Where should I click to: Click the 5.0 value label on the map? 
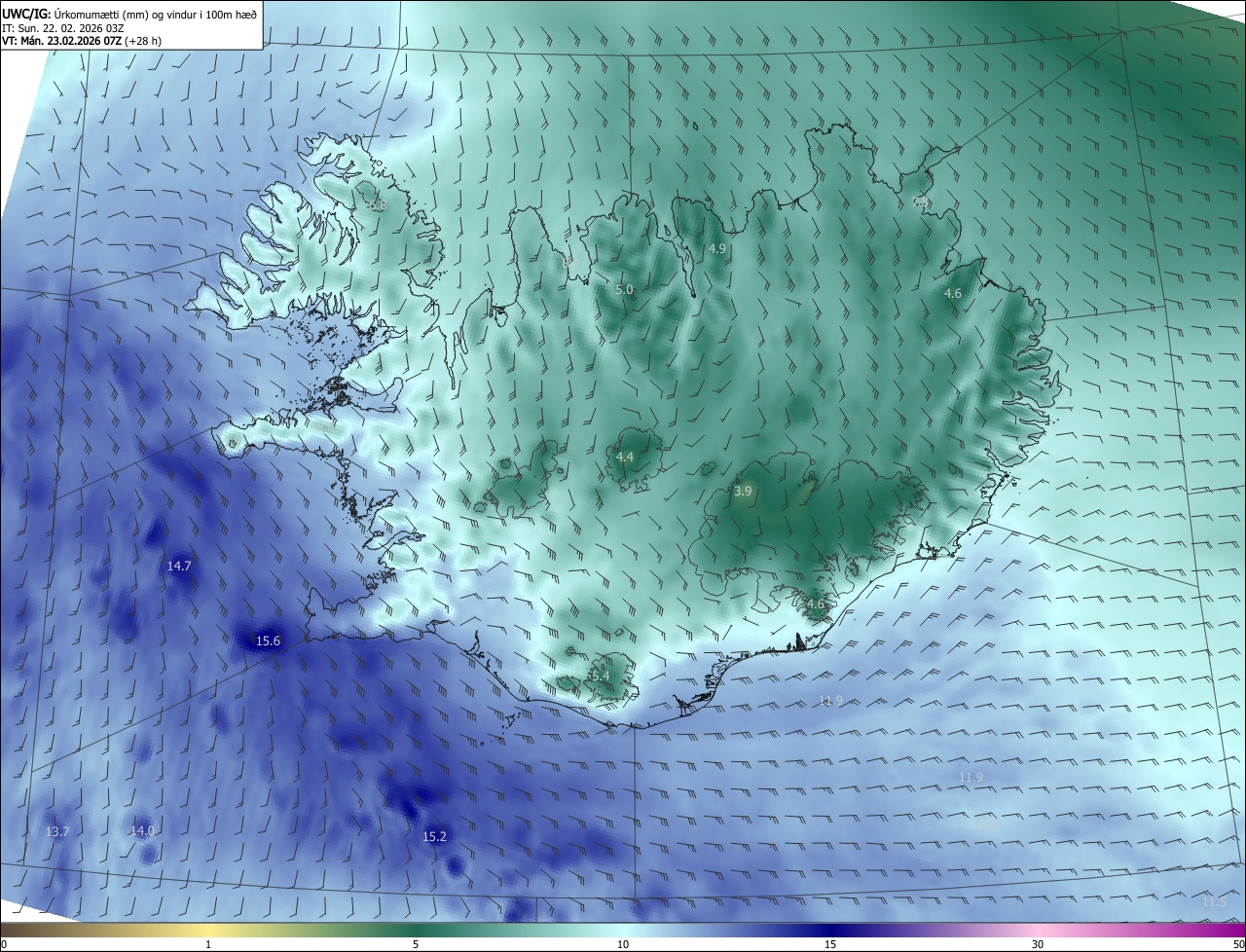(624, 290)
